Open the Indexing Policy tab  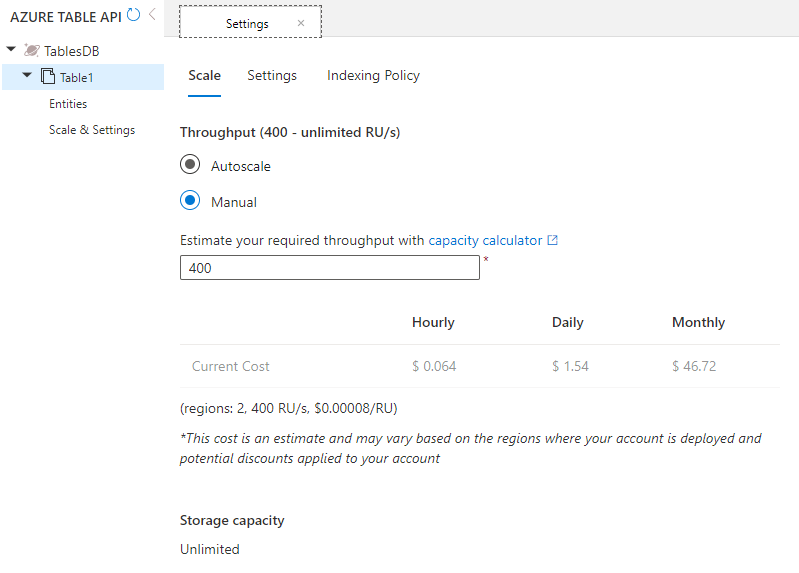(x=373, y=76)
